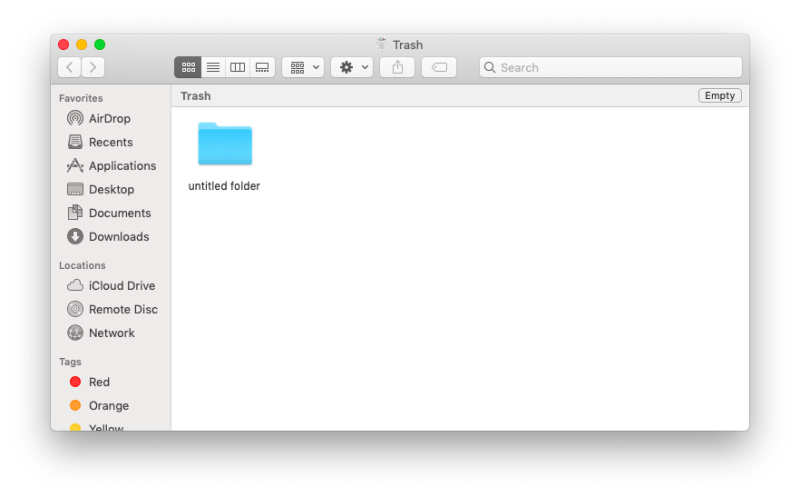This screenshot has height=497, width=800.
Task: Open the Action gear menu
Action: tap(352, 67)
